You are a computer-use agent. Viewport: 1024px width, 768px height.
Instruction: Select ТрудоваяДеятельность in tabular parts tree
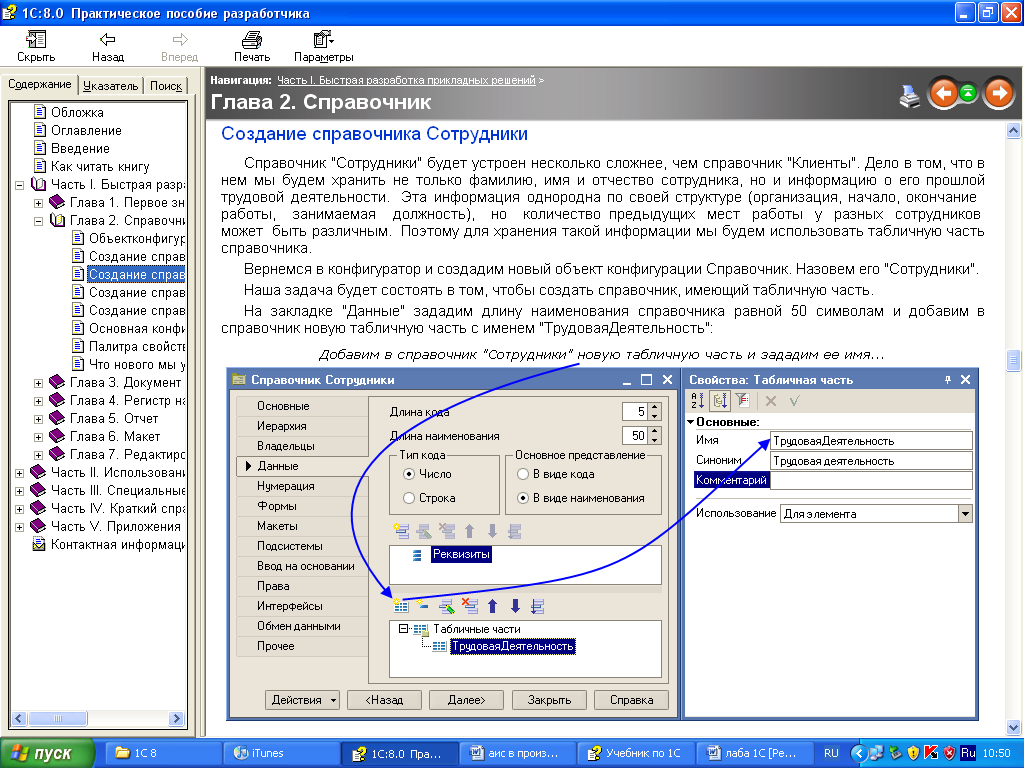pos(513,647)
